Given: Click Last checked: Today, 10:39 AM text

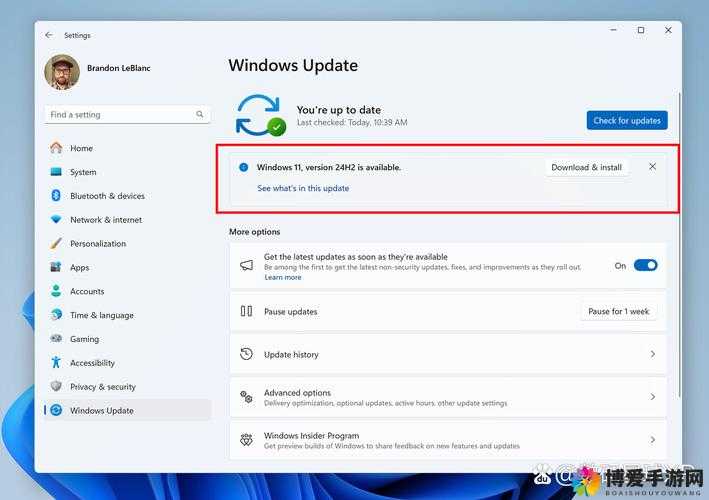Looking at the screenshot, I should 352,122.
